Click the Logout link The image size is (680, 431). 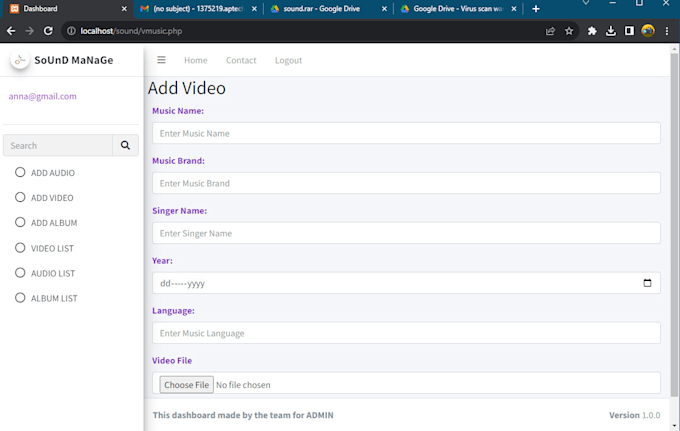(288, 60)
